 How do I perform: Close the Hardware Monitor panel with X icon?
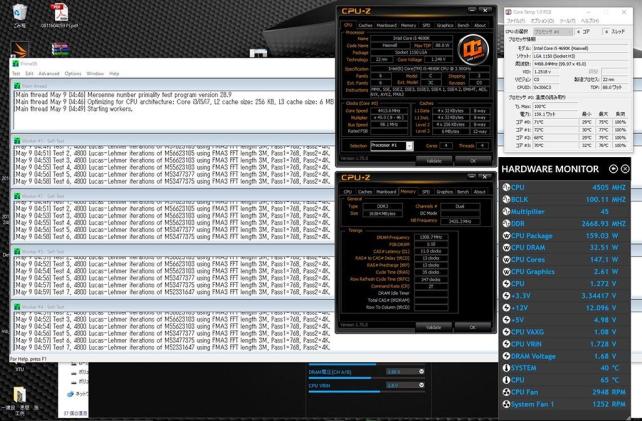coord(625,169)
